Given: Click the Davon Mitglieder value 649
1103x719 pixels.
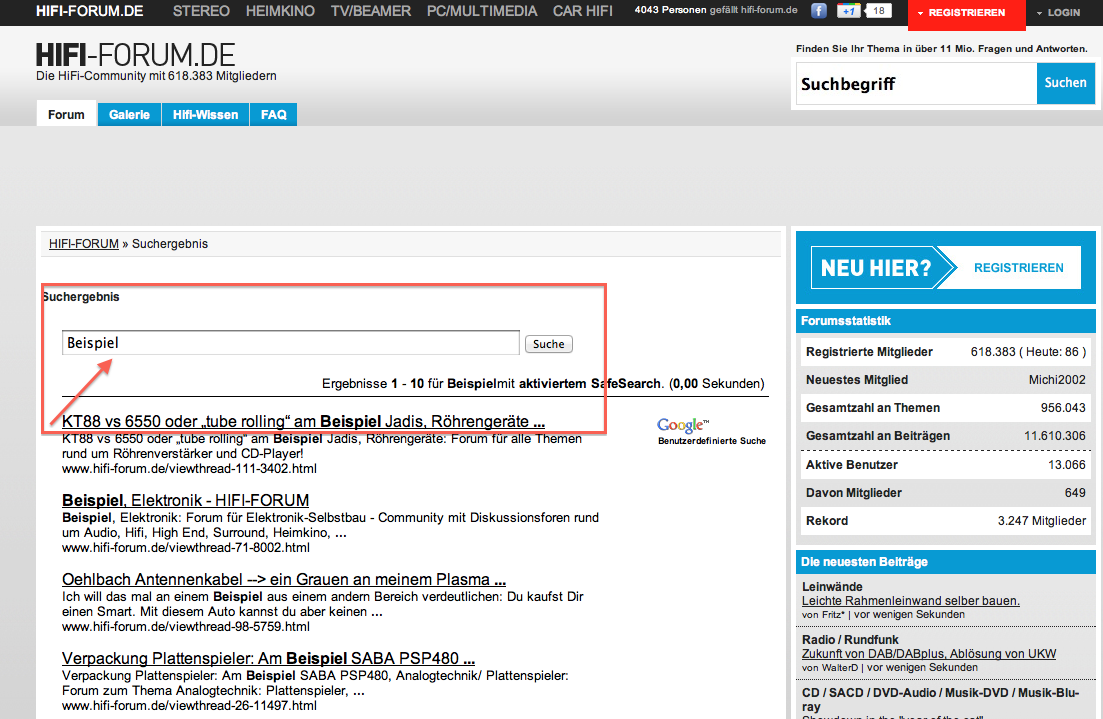Looking at the screenshot, I should [x=1075, y=493].
